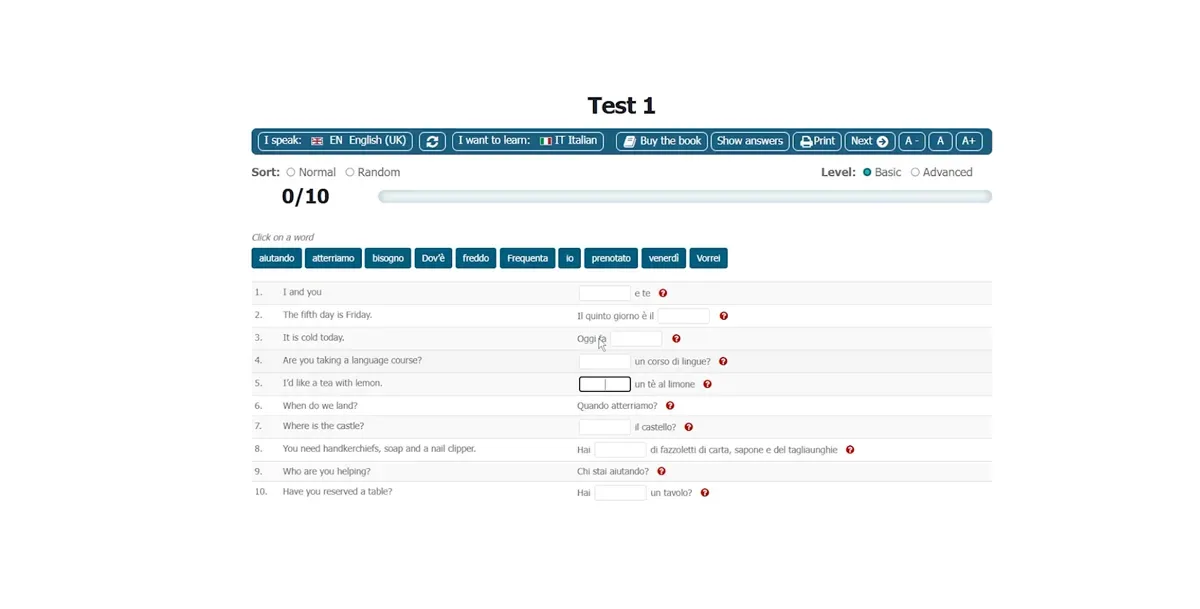Select the Random sort option

click(350, 172)
